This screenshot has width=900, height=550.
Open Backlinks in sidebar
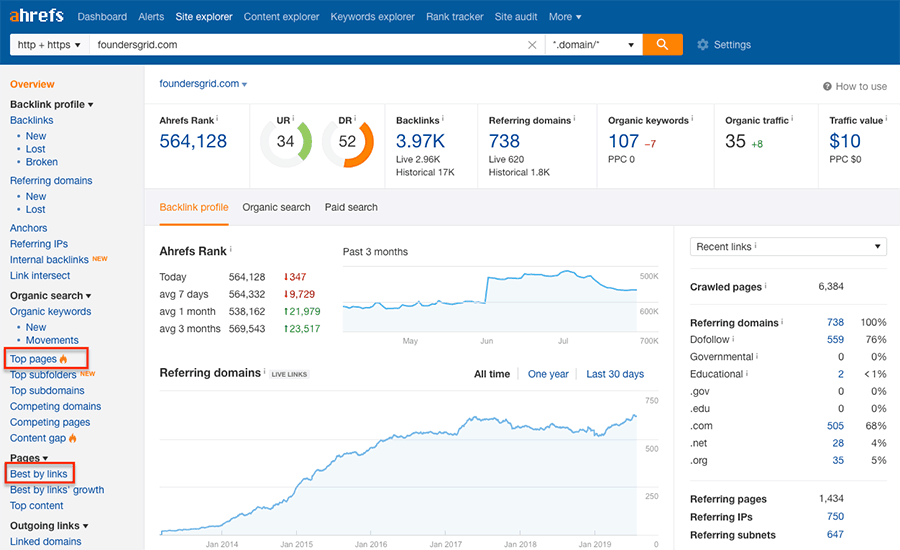click(32, 120)
